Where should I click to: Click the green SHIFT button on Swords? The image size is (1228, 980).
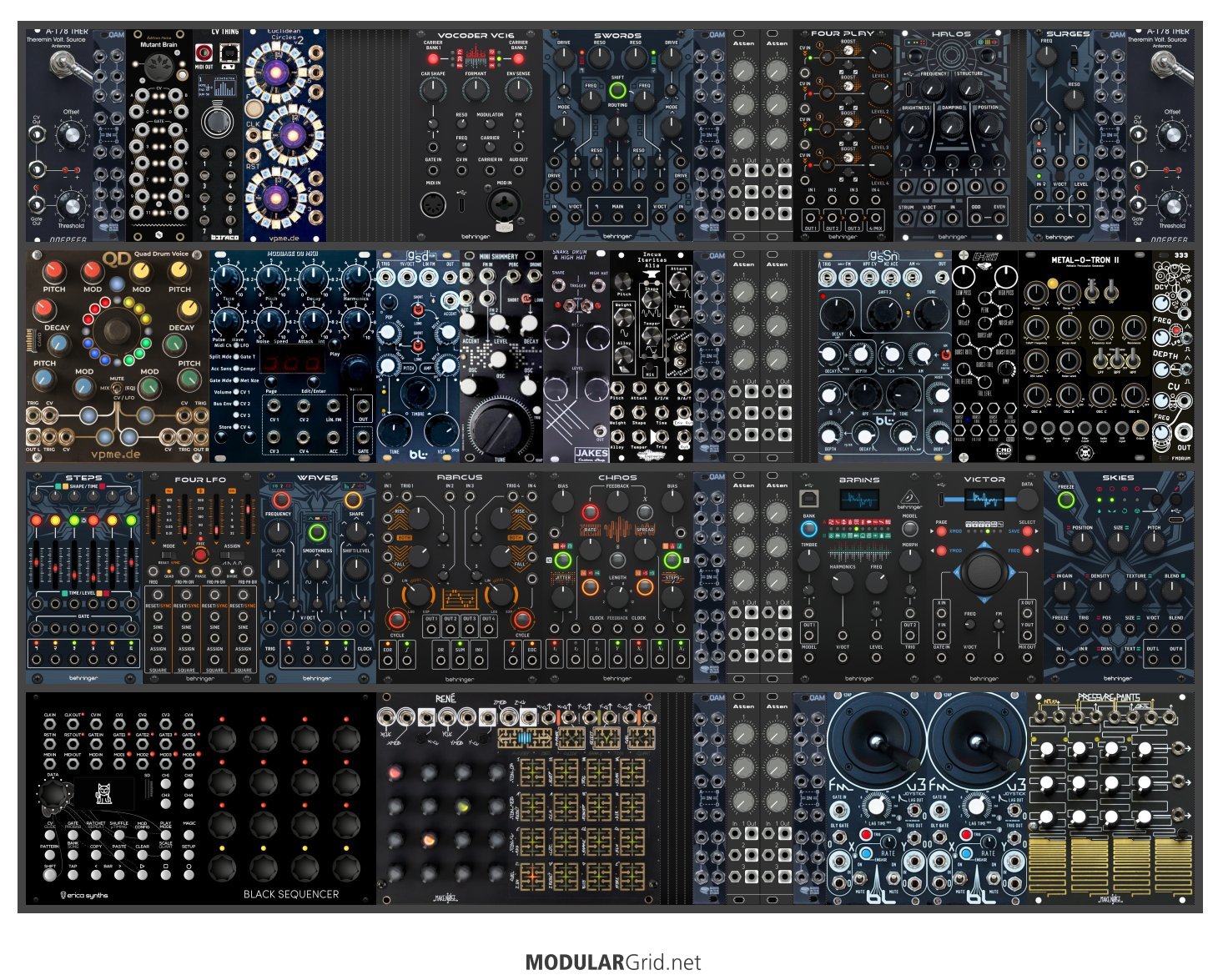click(x=617, y=90)
